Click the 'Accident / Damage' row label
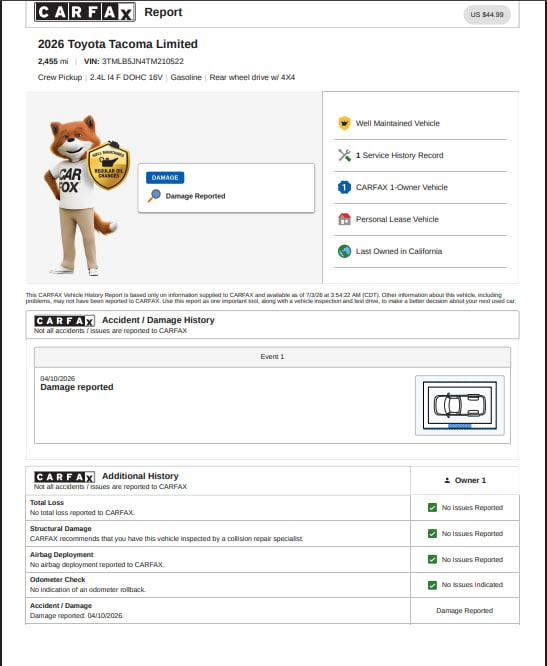The width and height of the screenshot is (547, 666). (x=61, y=605)
